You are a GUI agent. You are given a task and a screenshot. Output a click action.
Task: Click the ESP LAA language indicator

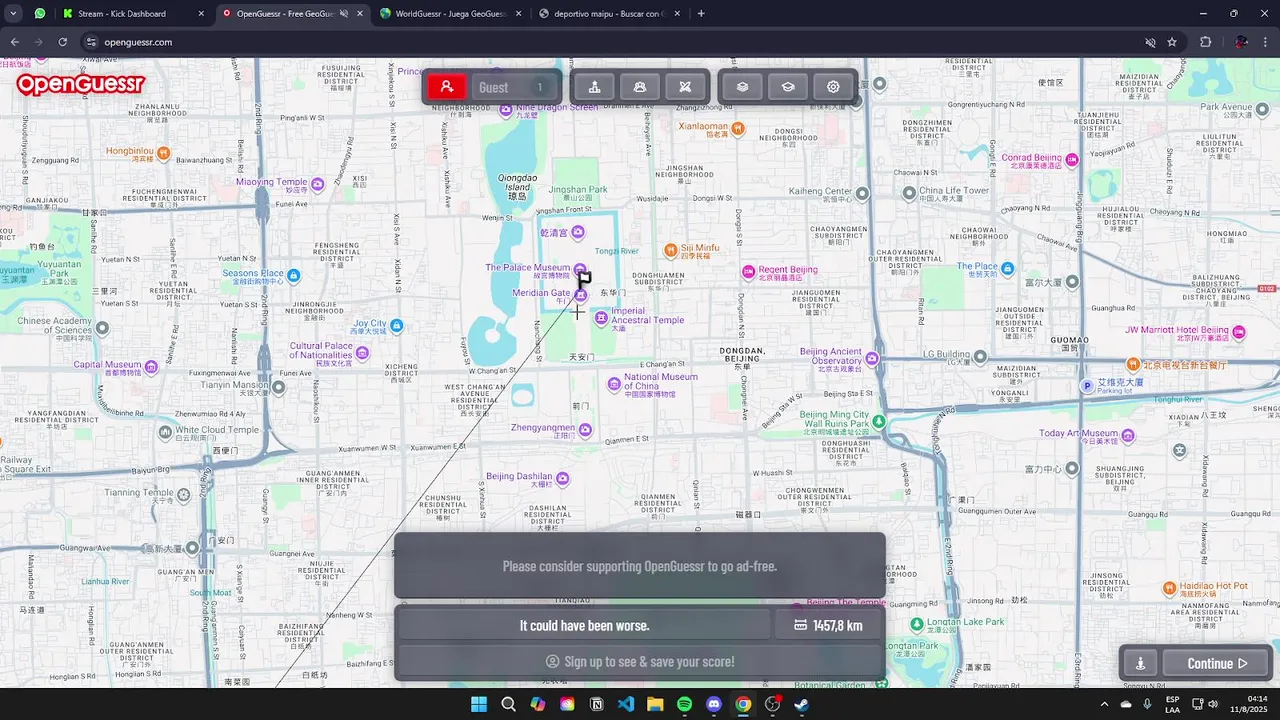(x=1173, y=704)
